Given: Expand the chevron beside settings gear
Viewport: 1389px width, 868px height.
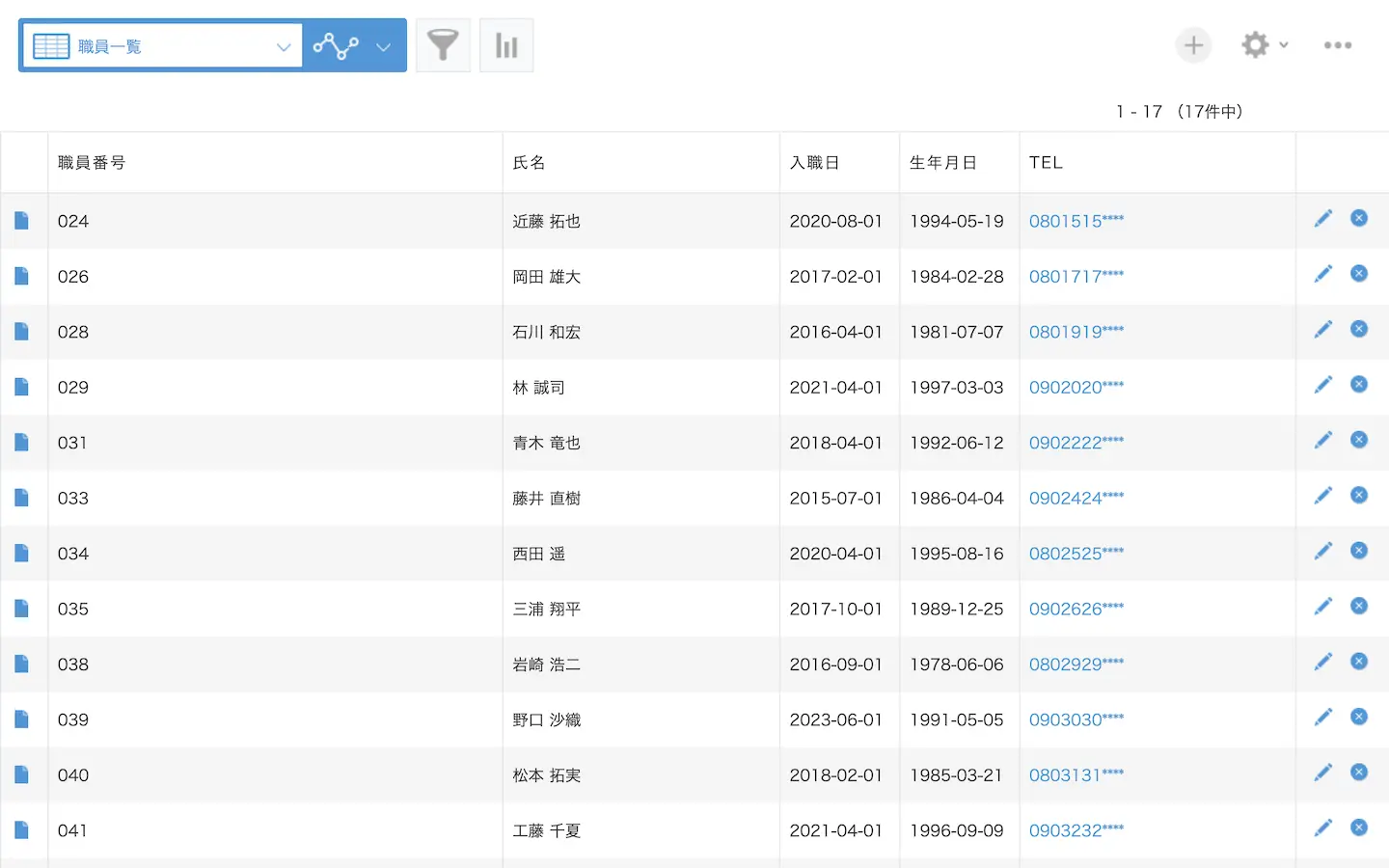Looking at the screenshot, I should (1284, 45).
